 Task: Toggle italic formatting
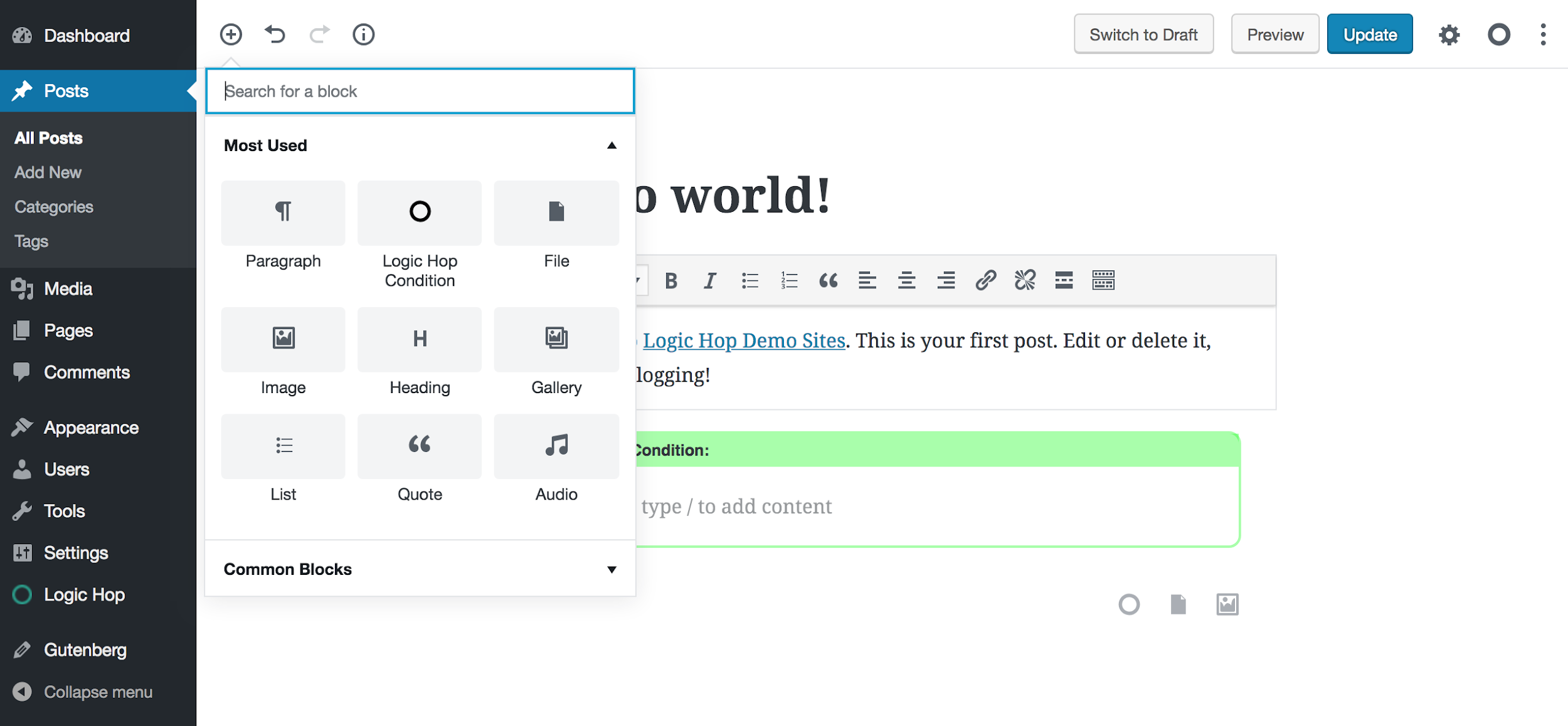click(x=710, y=280)
